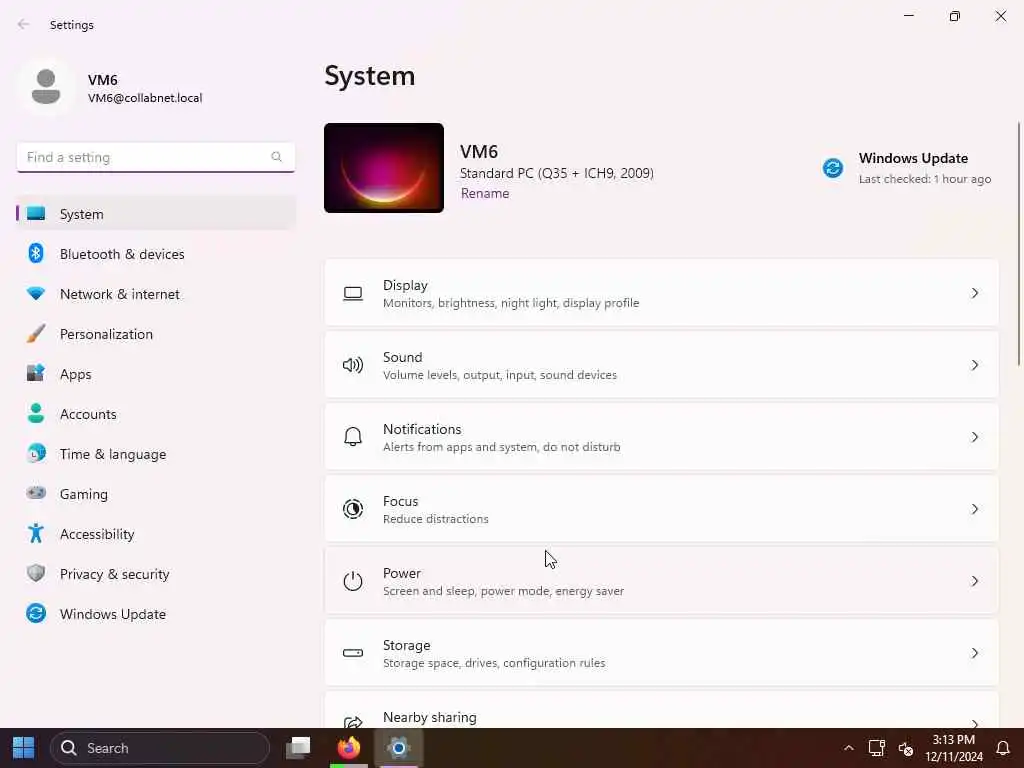Click 'Standard PC (Q35 + ICH9, 2009)' text
The height and width of the screenshot is (768, 1024).
556,173
